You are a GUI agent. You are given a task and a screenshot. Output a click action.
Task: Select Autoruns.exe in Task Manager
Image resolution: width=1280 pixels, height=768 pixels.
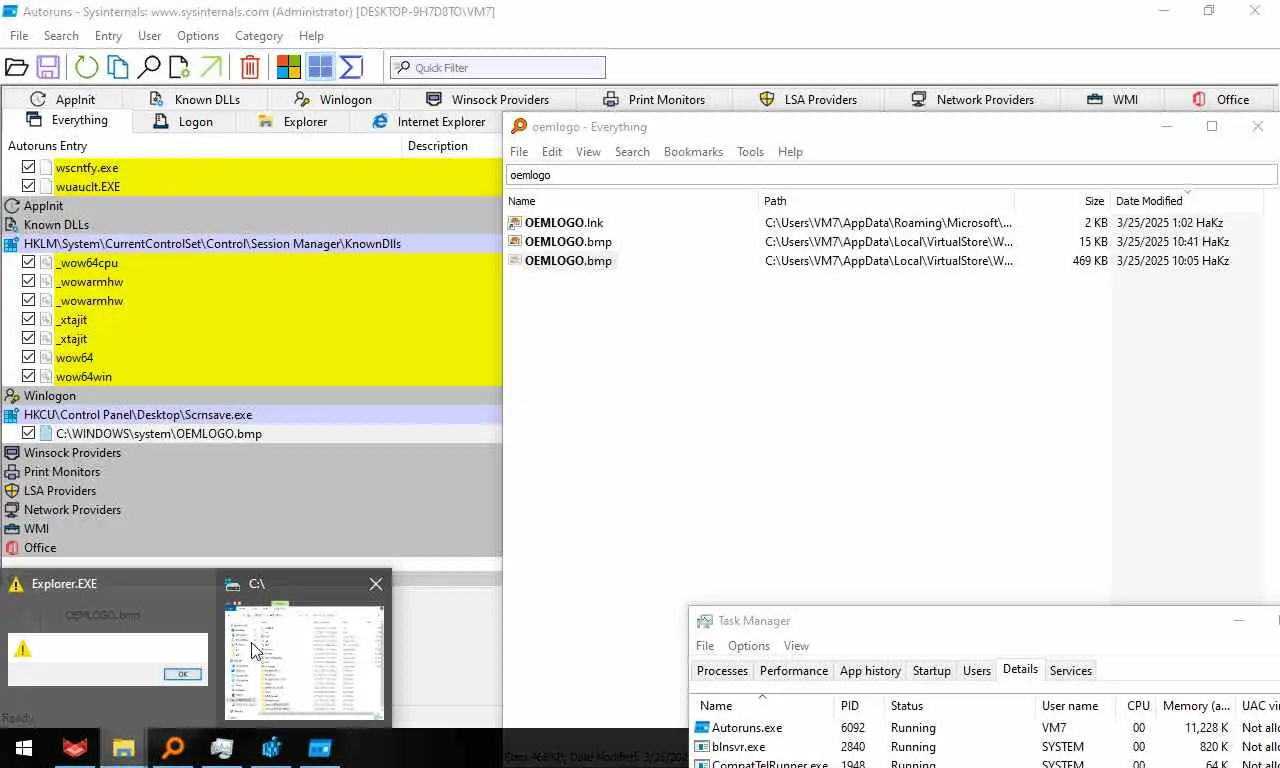click(747, 728)
